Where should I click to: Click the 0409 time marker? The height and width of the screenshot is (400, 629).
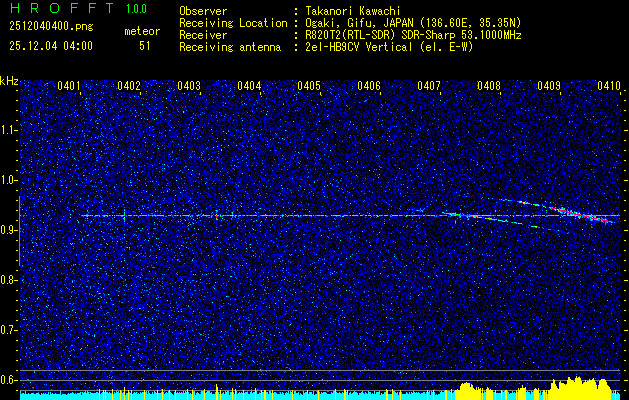coord(549,85)
